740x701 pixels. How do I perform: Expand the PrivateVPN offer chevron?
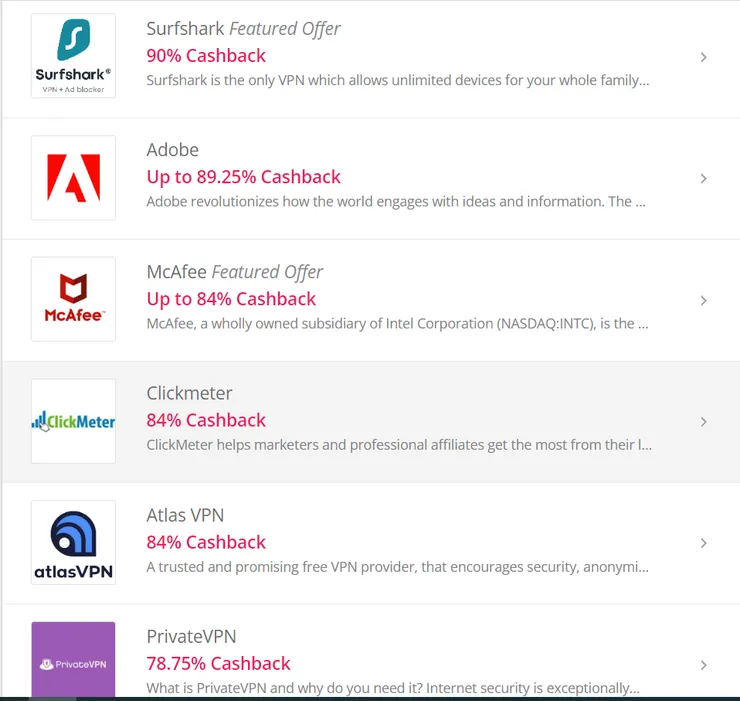pos(704,665)
